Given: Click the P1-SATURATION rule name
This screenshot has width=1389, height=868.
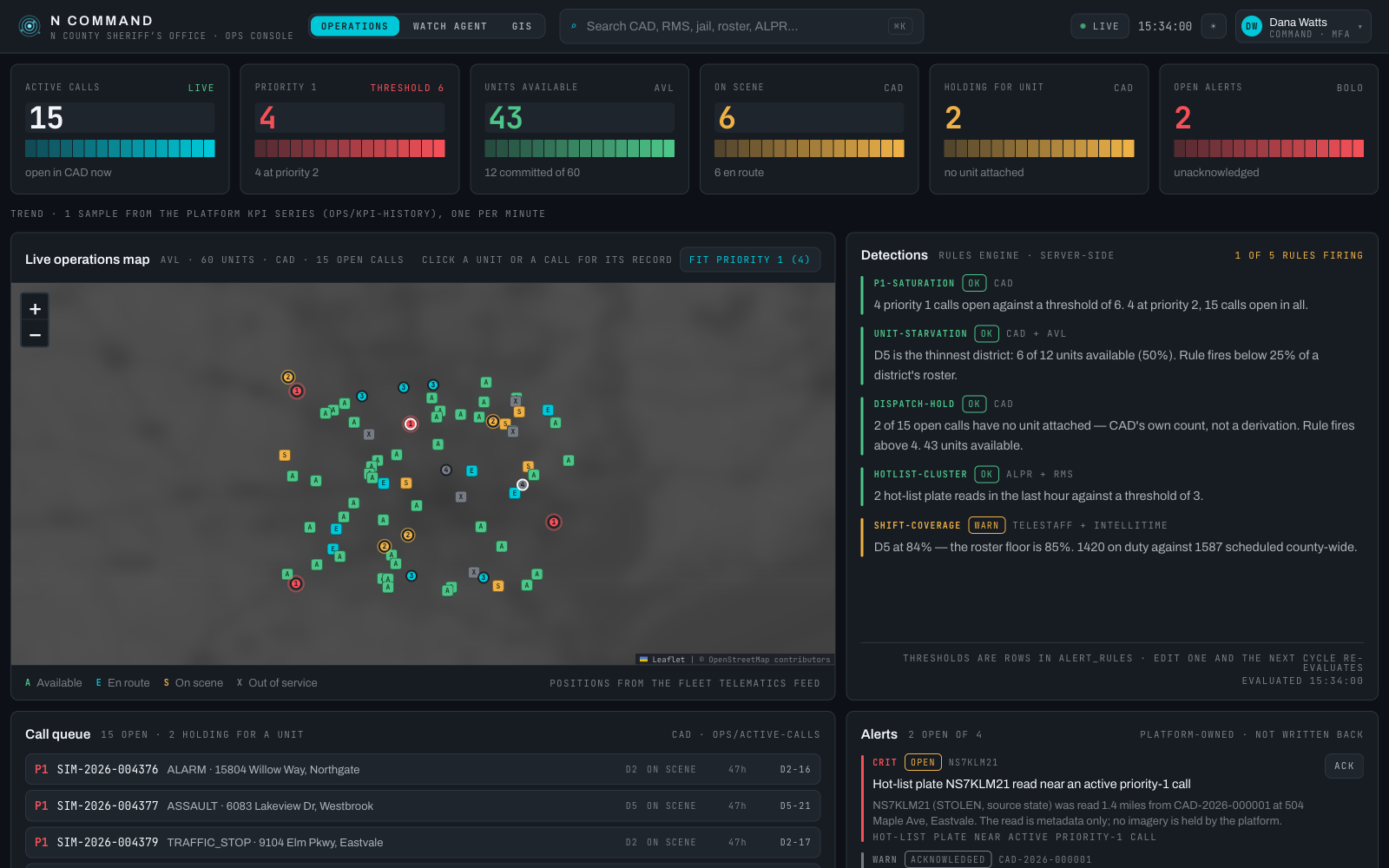Looking at the screenshot, I should [914, 283].
